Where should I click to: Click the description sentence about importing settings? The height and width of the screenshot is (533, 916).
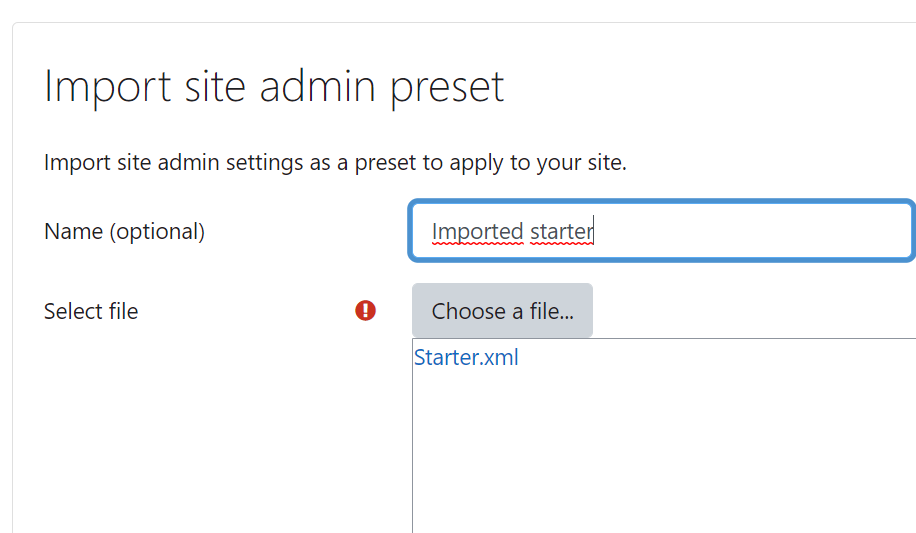pyautogui.click(x=335, y=162)
